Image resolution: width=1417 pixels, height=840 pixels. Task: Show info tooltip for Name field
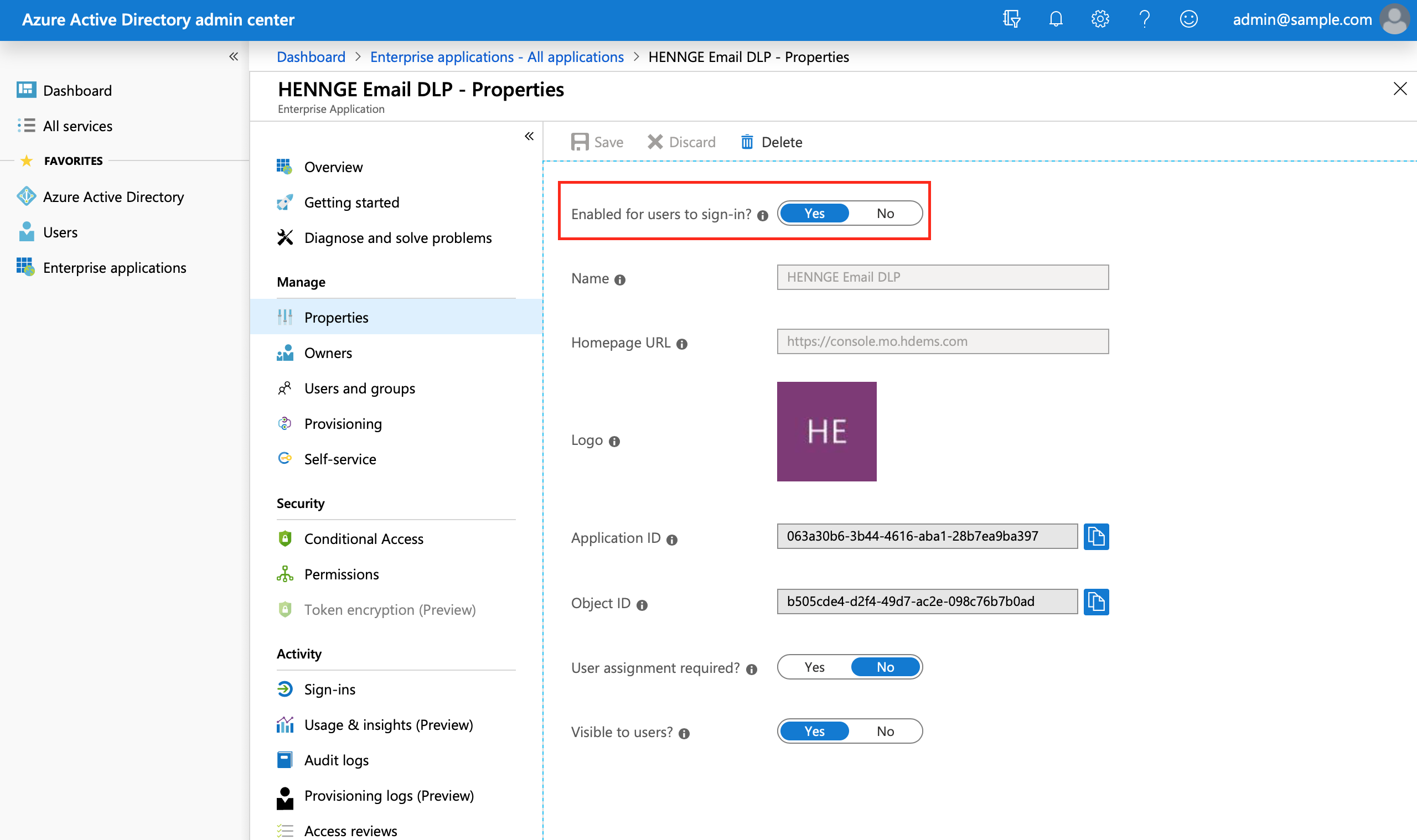(620, 279)
